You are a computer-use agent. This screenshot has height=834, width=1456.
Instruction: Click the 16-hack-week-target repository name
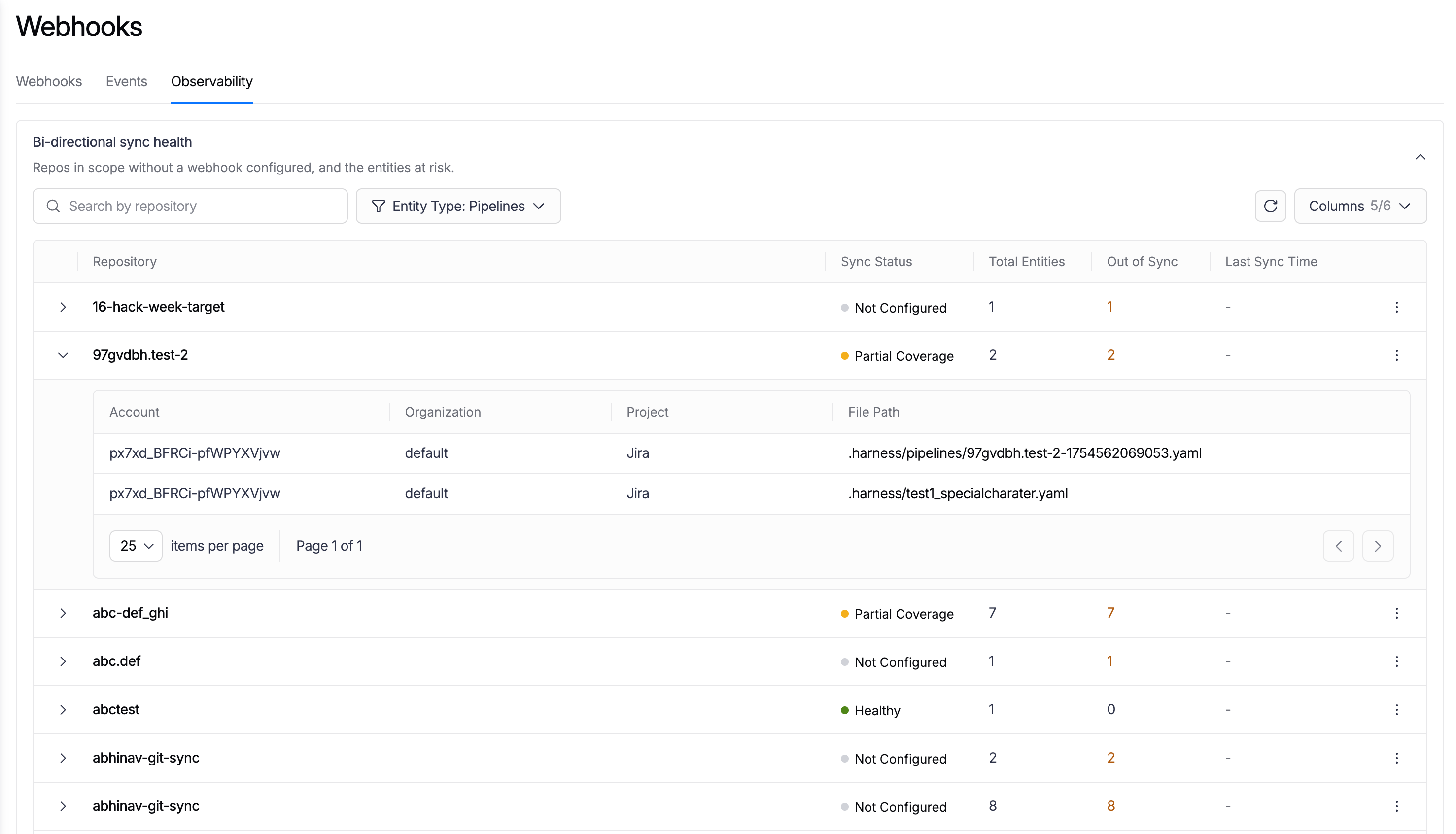coord(159,307)
